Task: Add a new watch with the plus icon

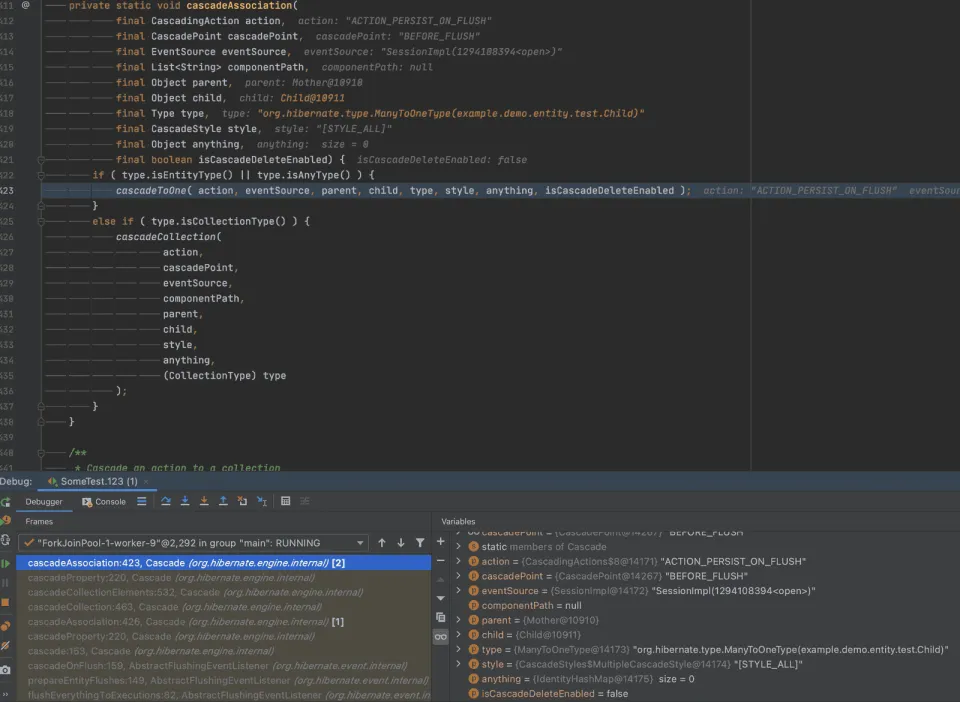Action: click(440, 542)
